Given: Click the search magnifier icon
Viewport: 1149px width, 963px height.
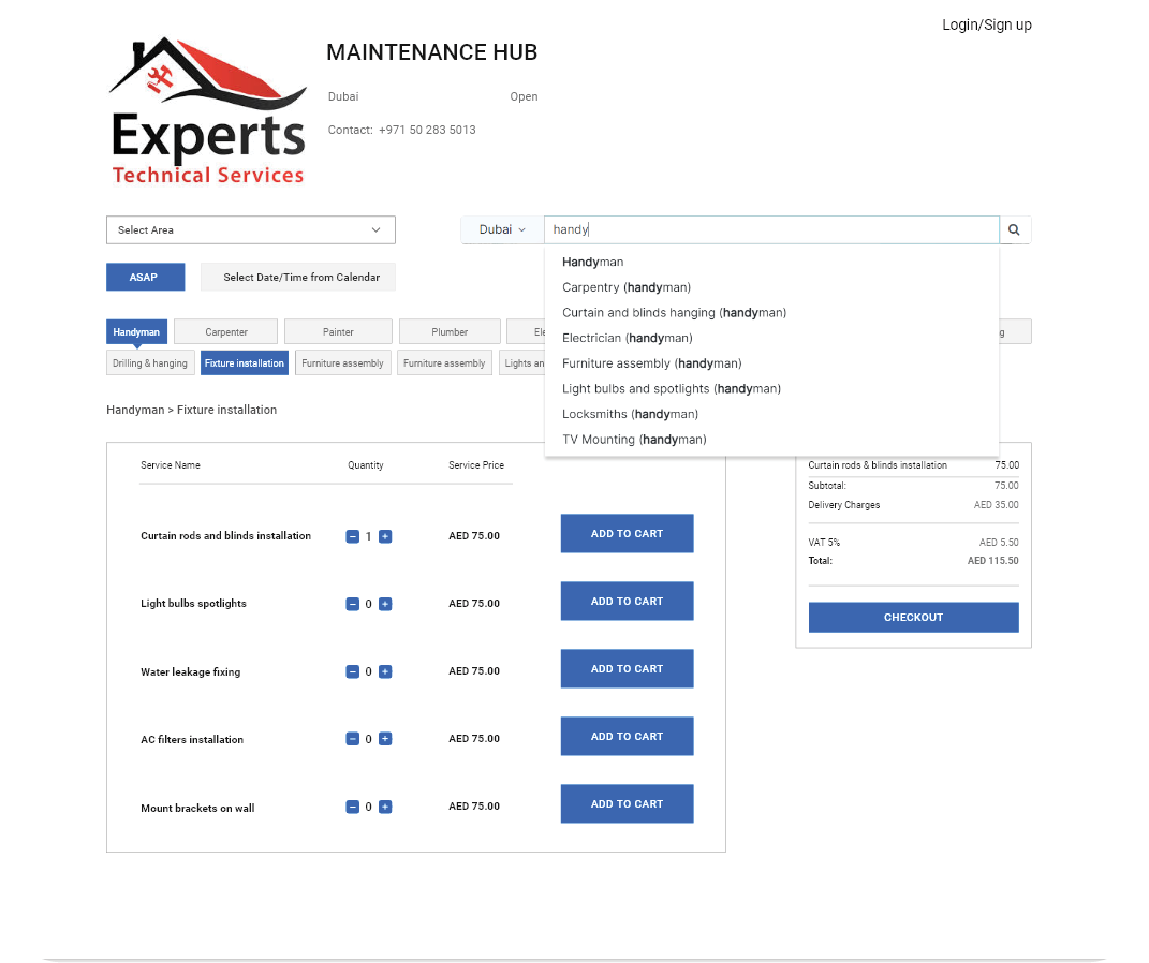Looking at the screenshot, I should 1014,230.
